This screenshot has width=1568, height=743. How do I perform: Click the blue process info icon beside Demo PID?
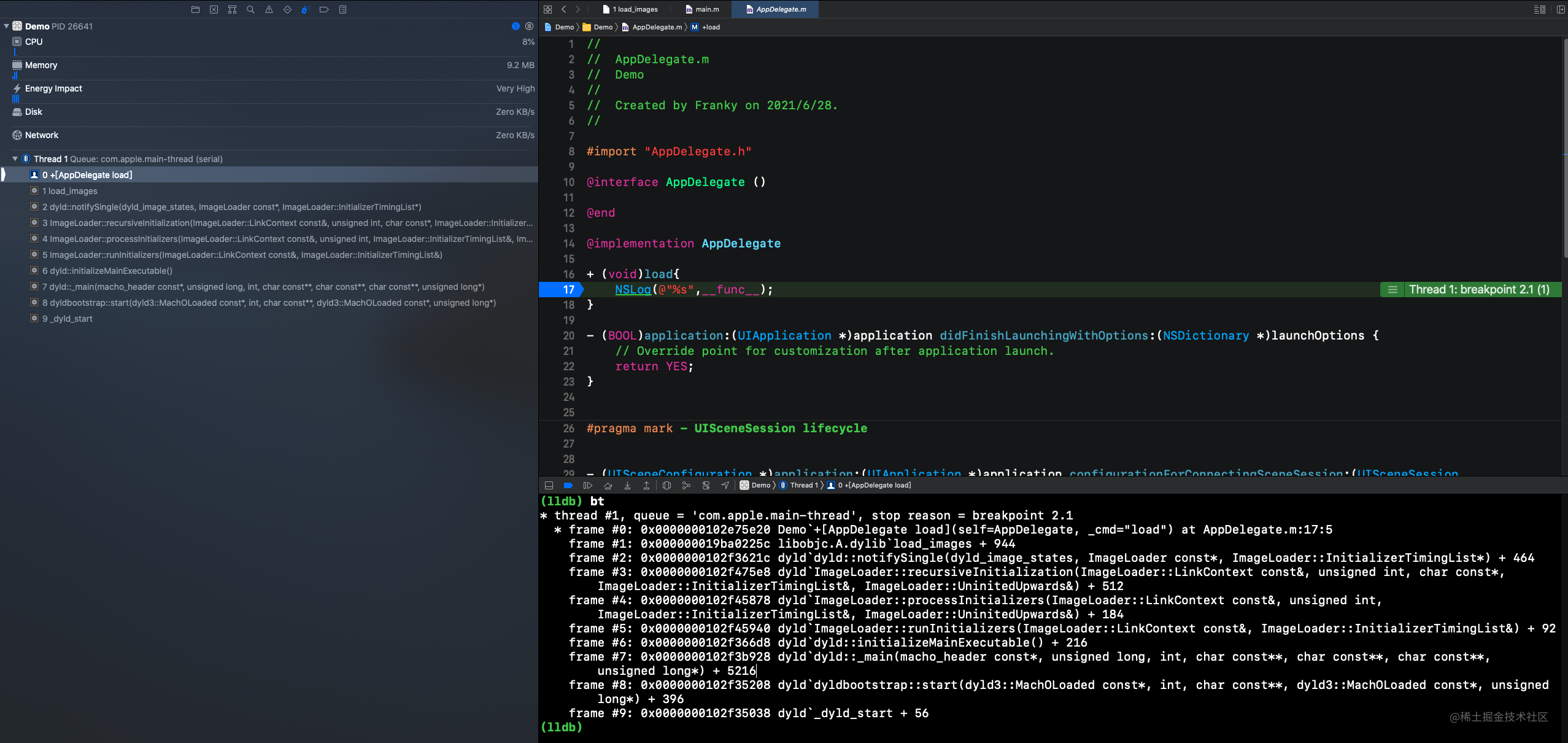coord(516,26)
